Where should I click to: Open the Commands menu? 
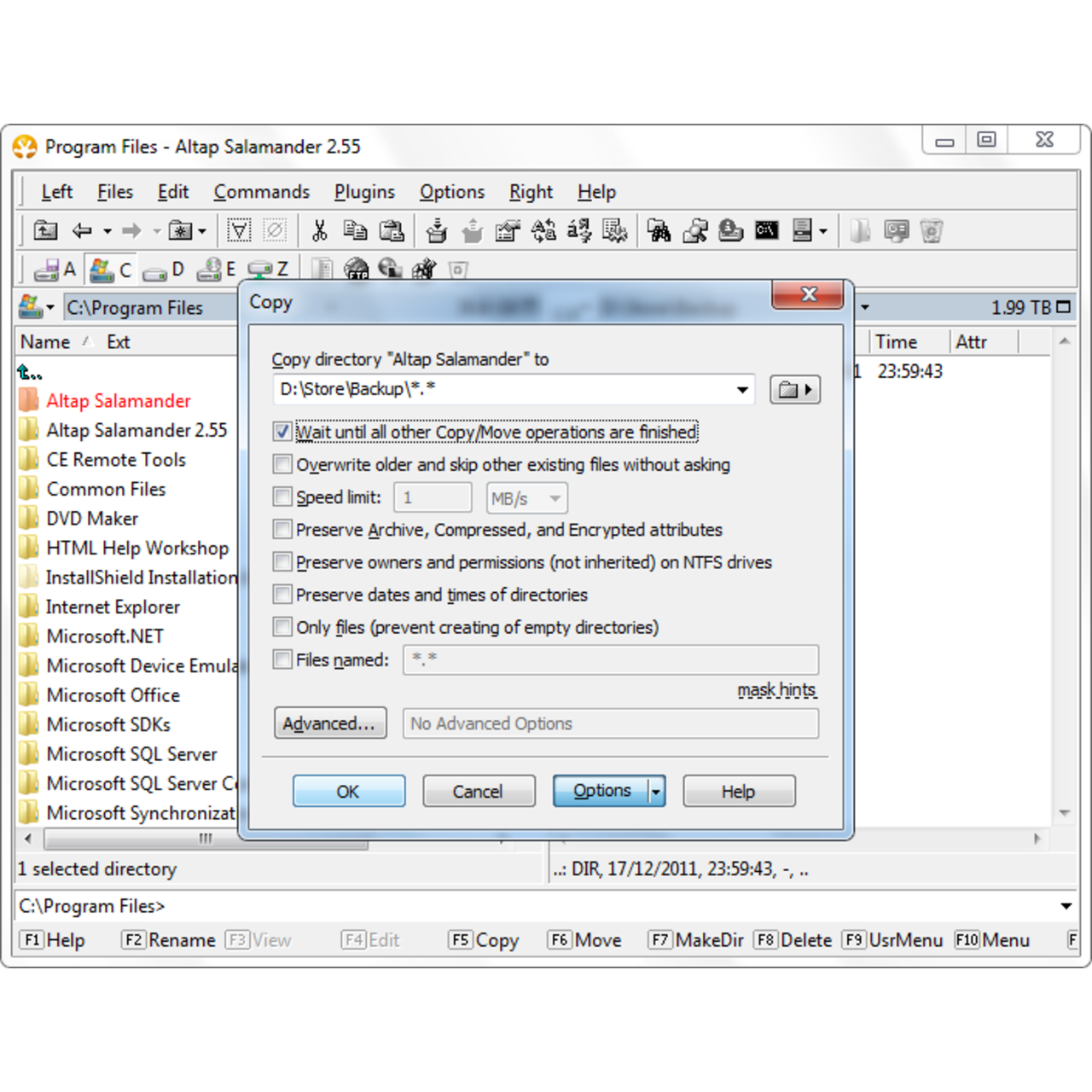pyautogui.click(x=262, y=191)
